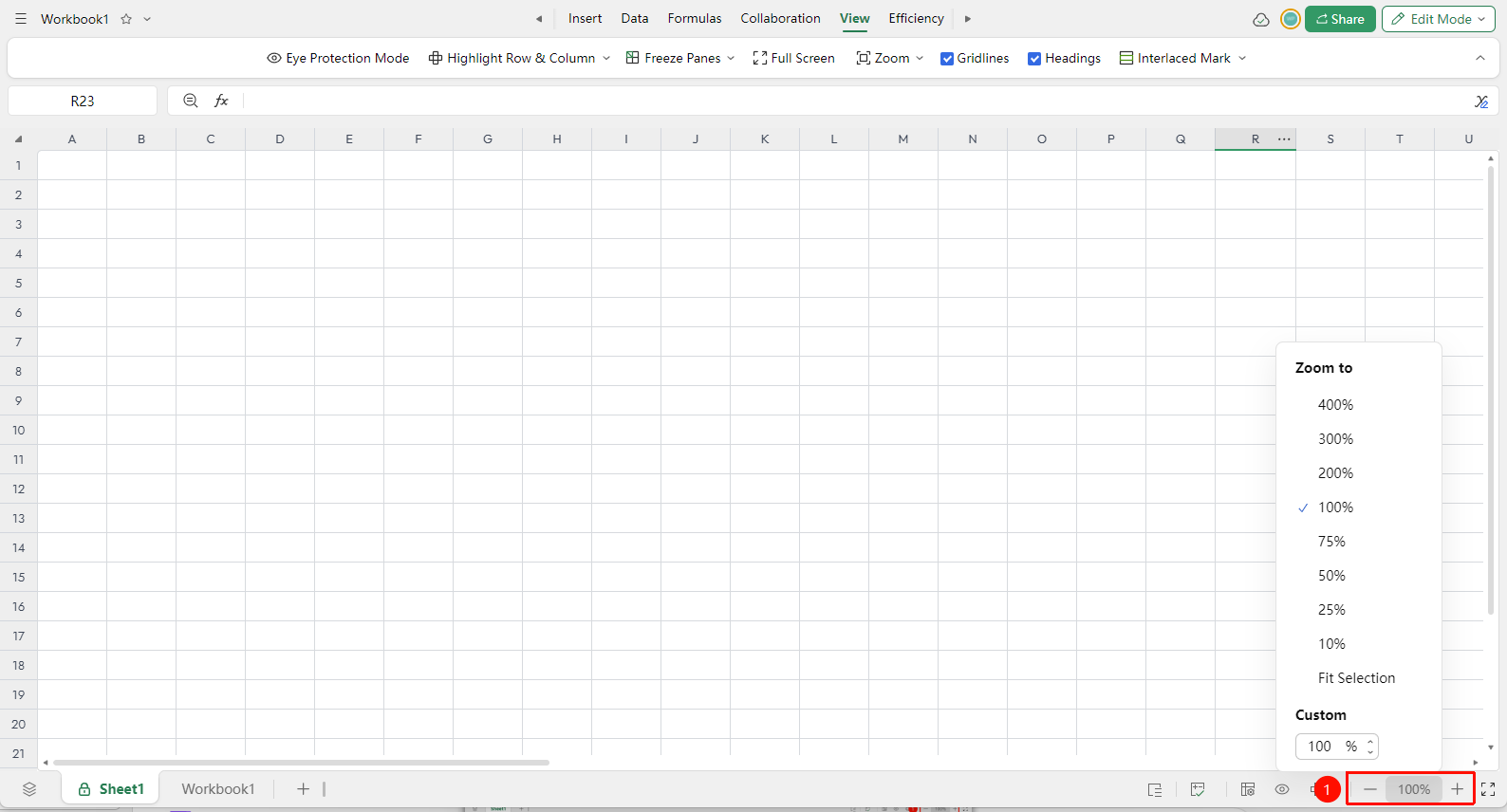Set zoom to 200%
1507x812 pixels.
[1335, 473]
